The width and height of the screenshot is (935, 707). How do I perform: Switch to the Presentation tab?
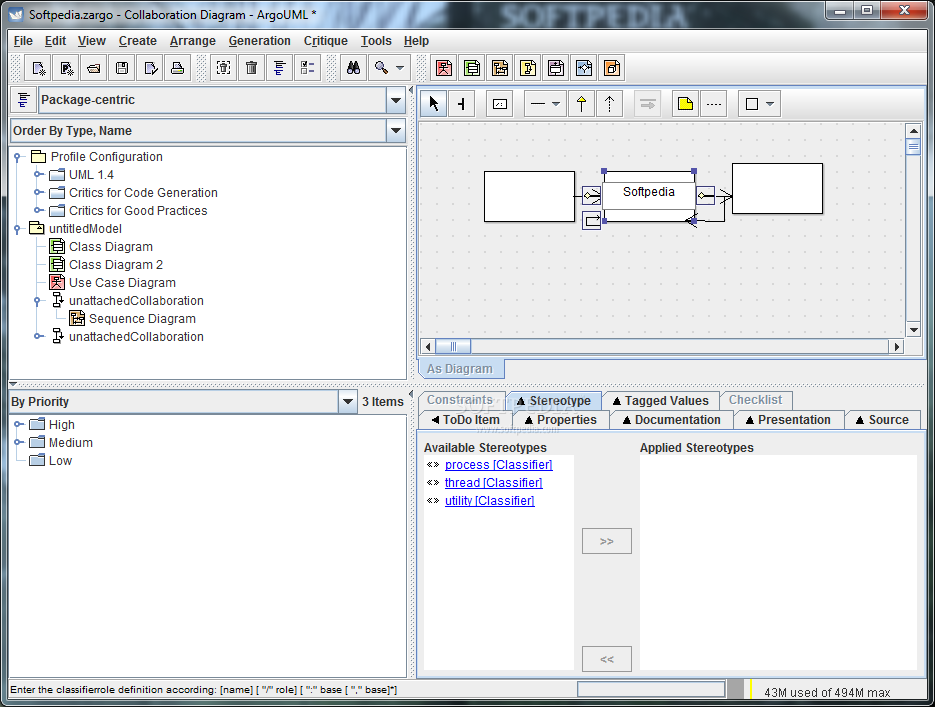(x=788, y=420)
